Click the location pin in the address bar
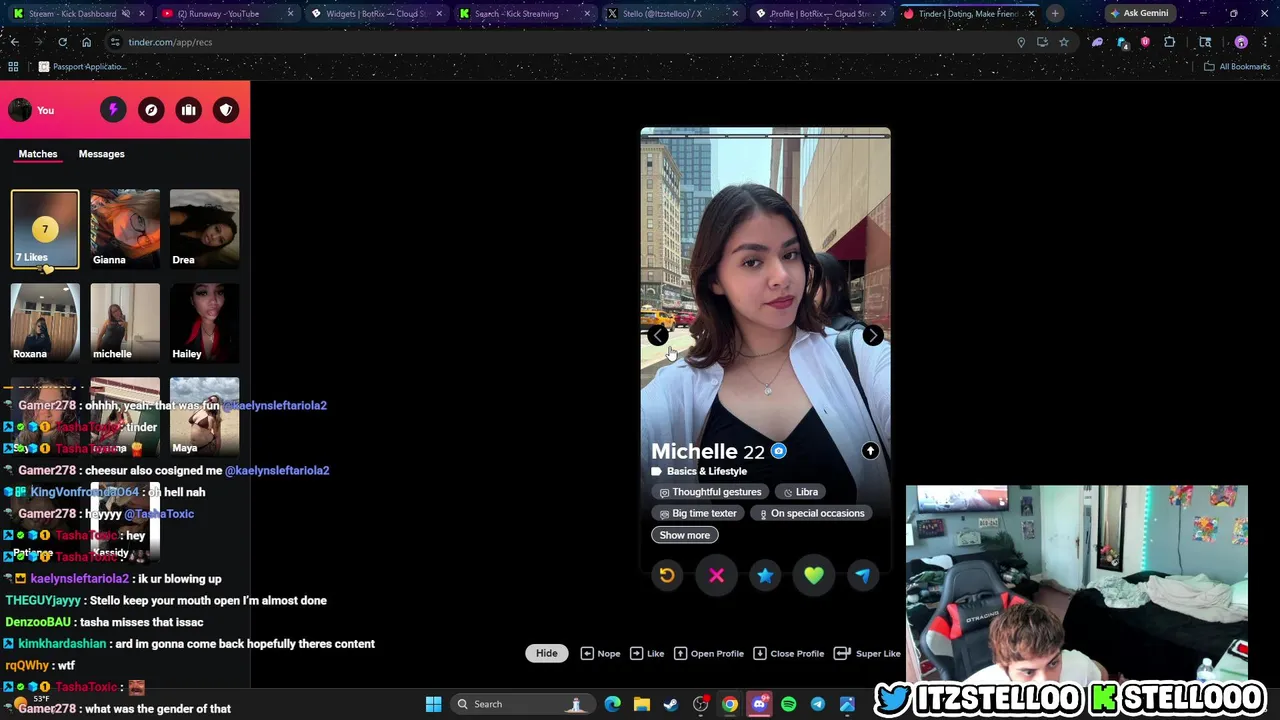 [x=1021, y=42]
